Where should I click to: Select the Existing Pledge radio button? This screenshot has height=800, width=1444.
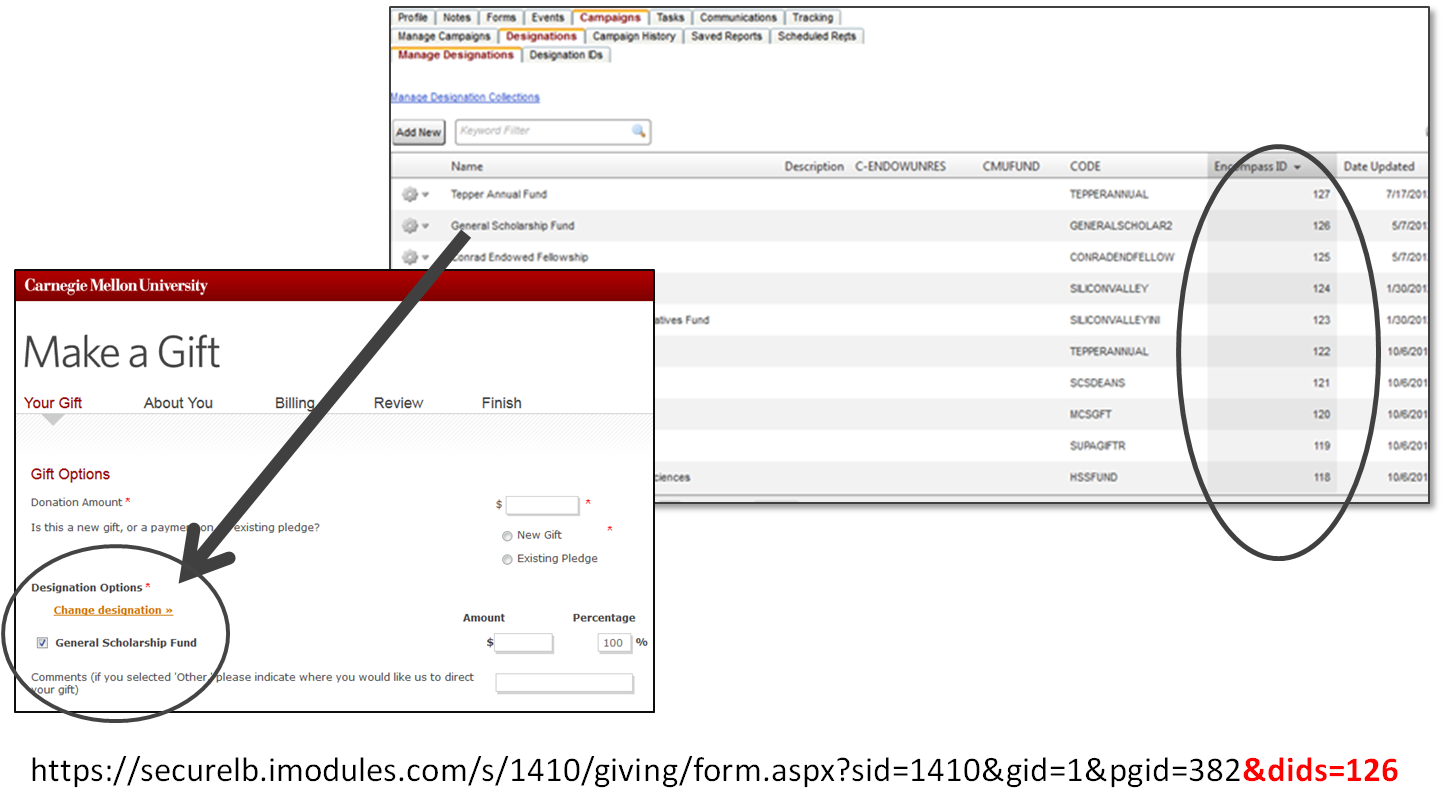507,559
